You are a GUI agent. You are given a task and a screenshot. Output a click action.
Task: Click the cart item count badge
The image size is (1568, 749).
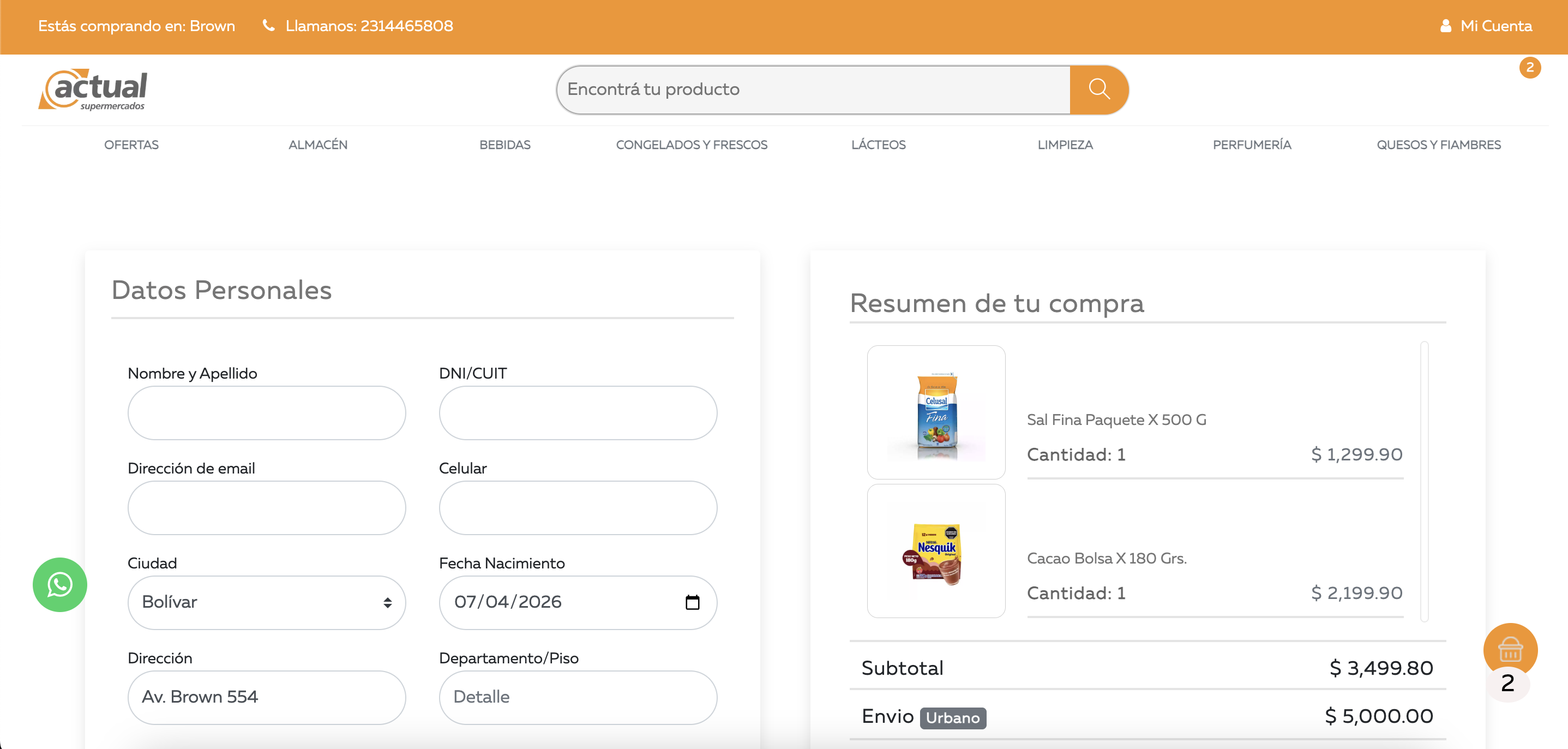tap(1531, 68)
